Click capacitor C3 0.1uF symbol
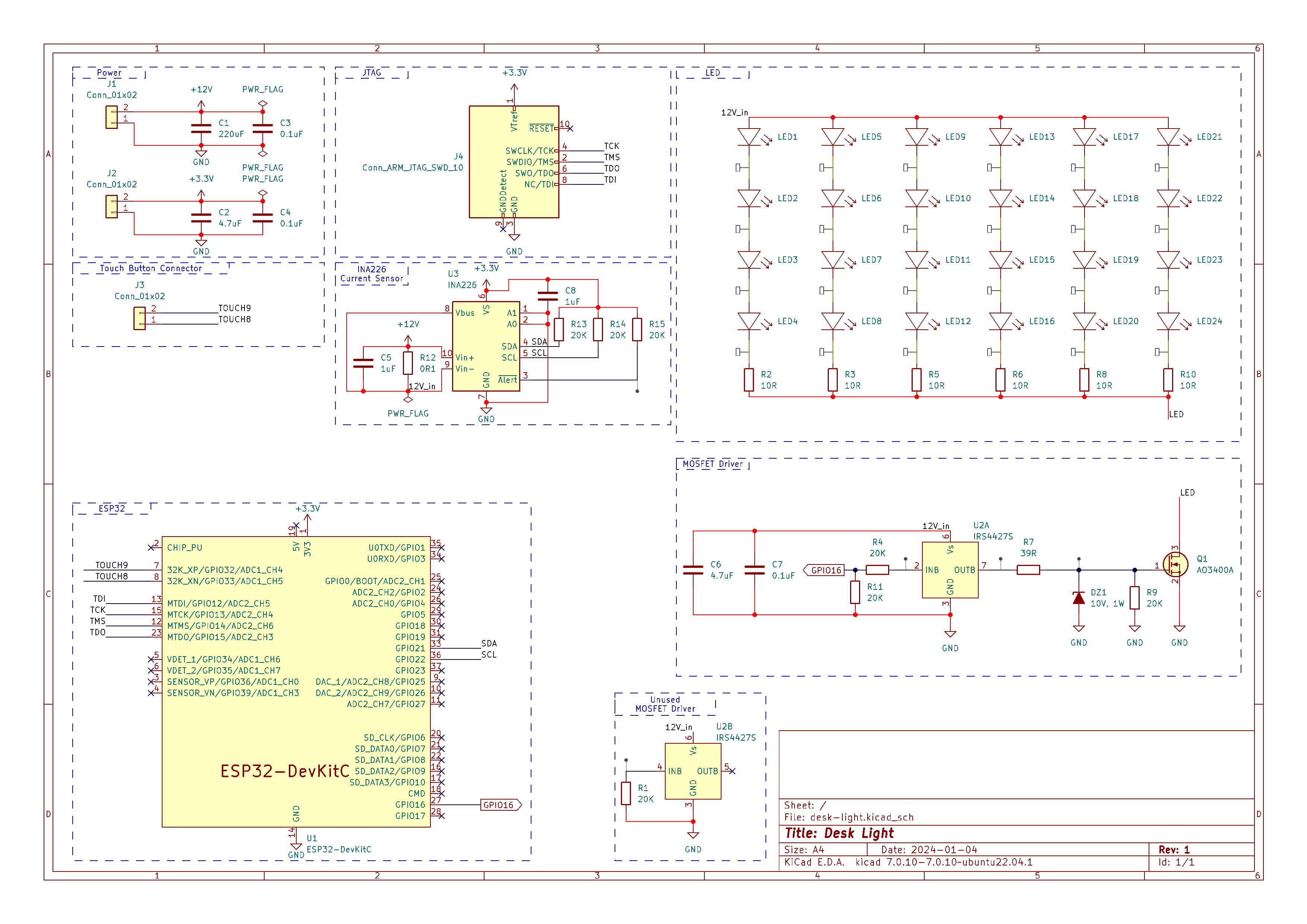The image size is (1307, 924). (262, 129)
